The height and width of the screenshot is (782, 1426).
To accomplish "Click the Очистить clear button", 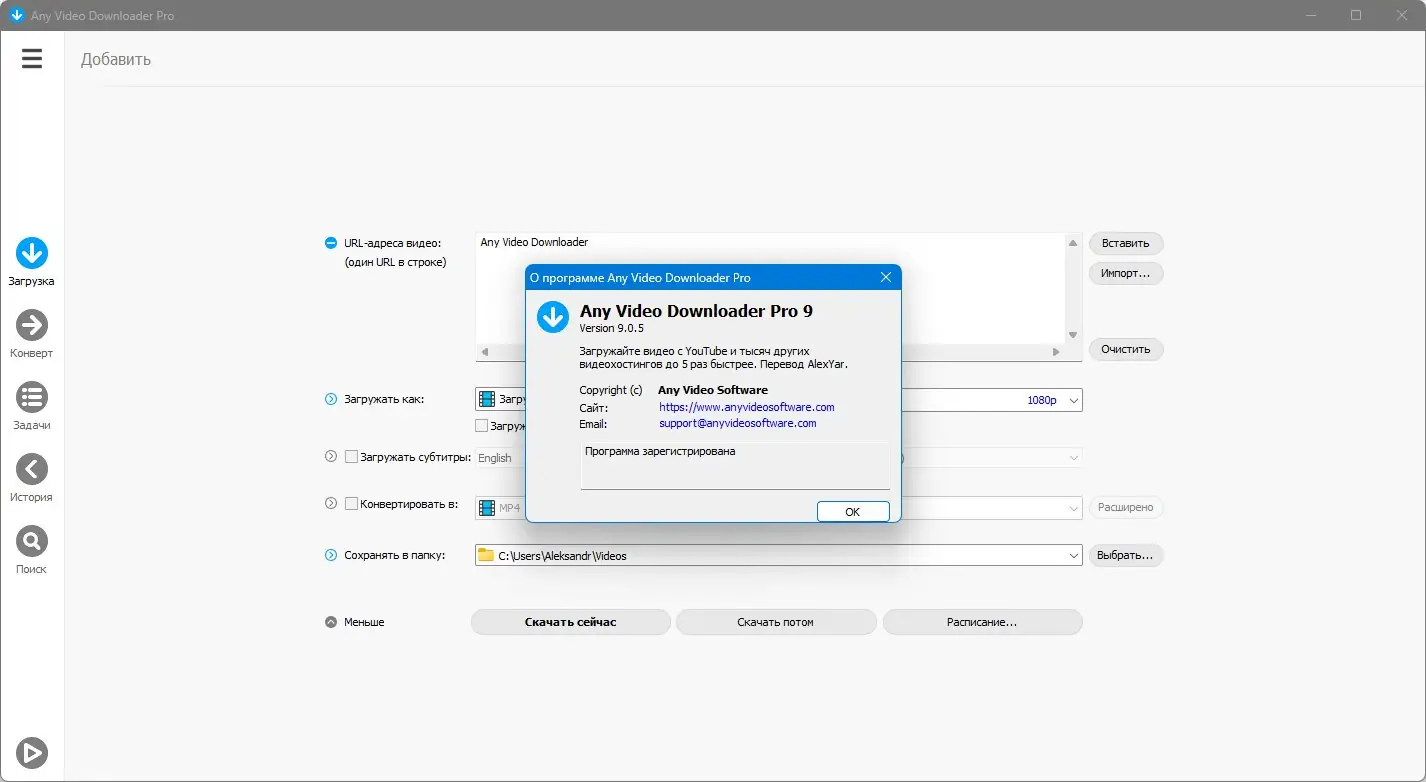I will point(1126,349).
